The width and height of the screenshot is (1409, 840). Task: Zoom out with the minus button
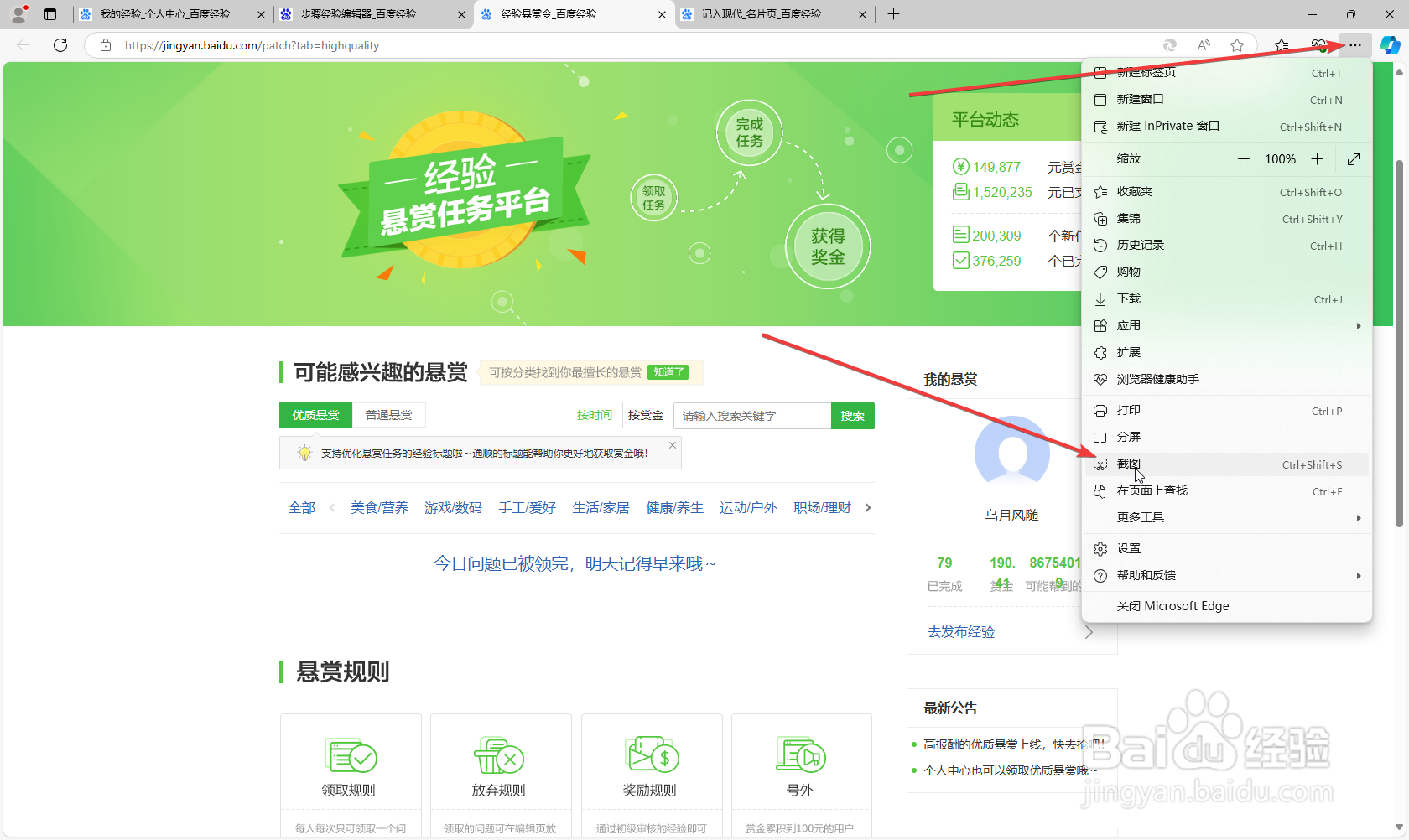pos(1244,159)
